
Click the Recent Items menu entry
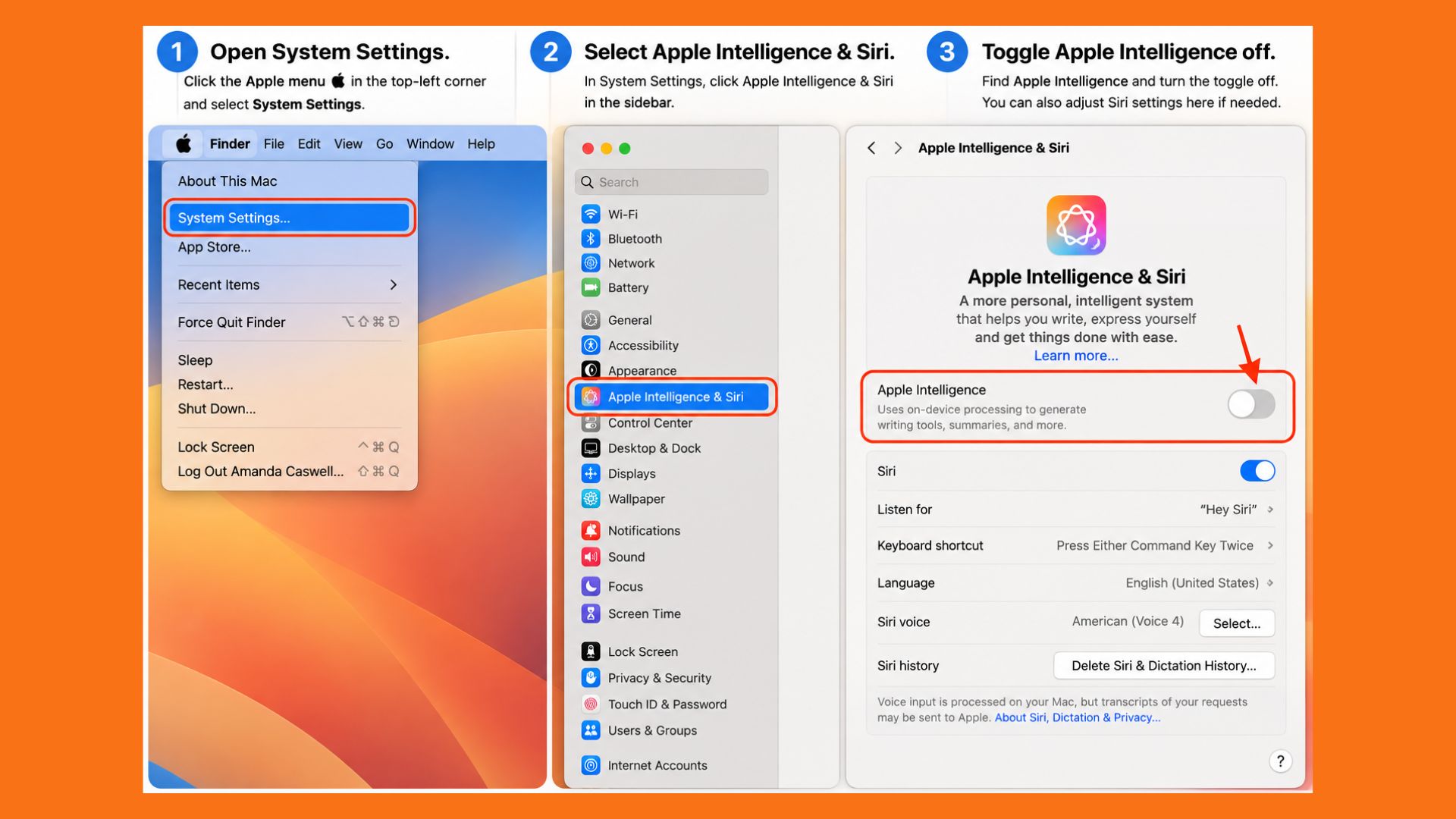tap(289, 284)
